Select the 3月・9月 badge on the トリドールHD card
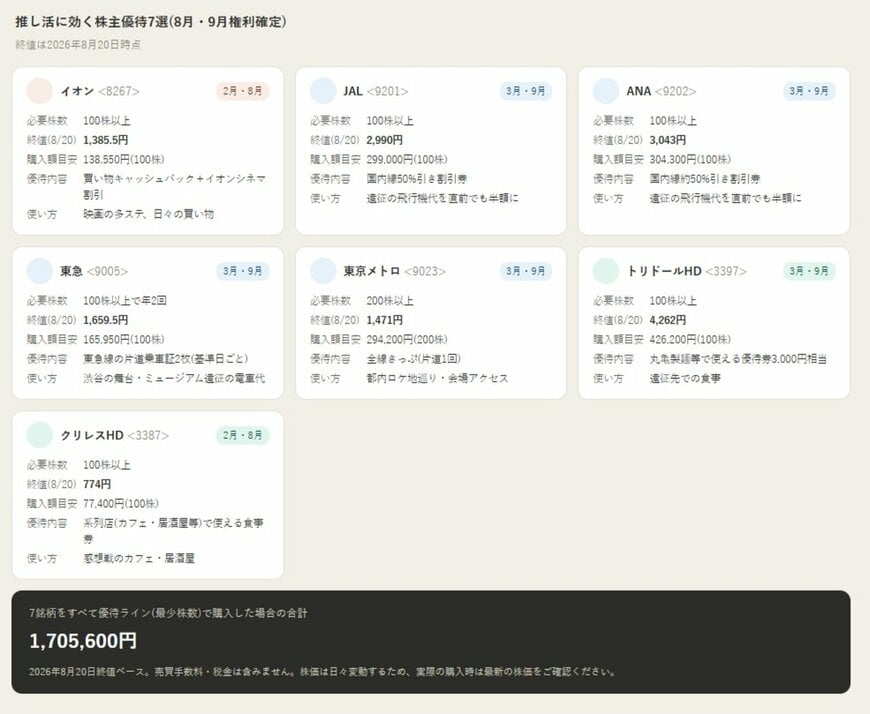Image resolution: width=870 pixels, height=714 pixels. [x=809, y=271]
